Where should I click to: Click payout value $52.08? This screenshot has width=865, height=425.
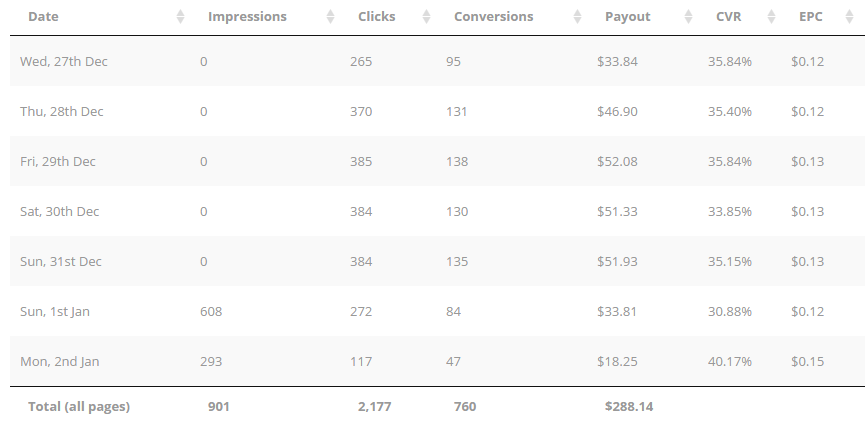tap(617, 162)
